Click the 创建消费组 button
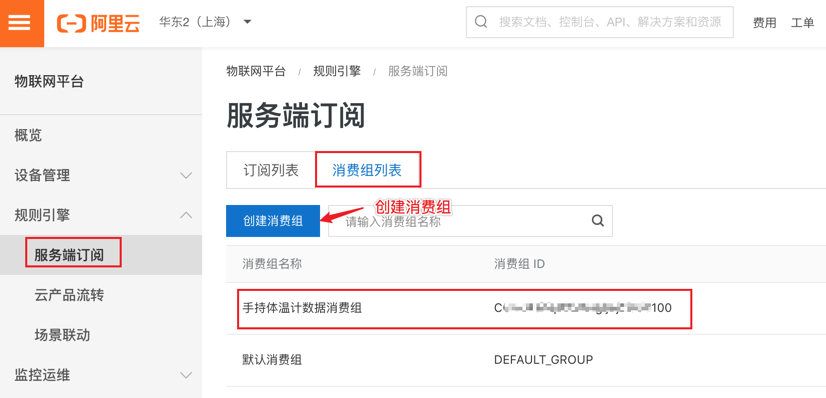 (x=273, y=221)
